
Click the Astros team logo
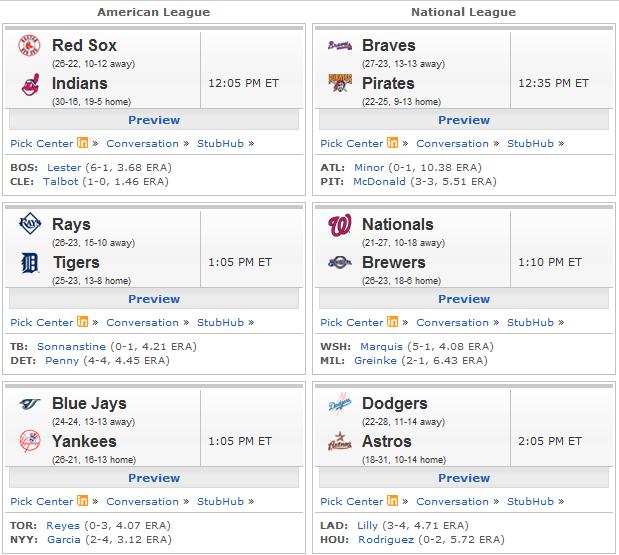(x=340, y=441)
